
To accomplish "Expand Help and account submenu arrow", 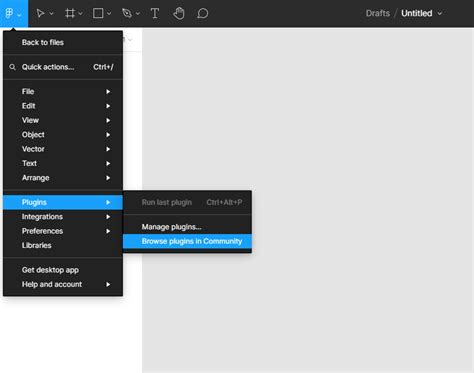I will pyautogui.click(x=108, y=284).
